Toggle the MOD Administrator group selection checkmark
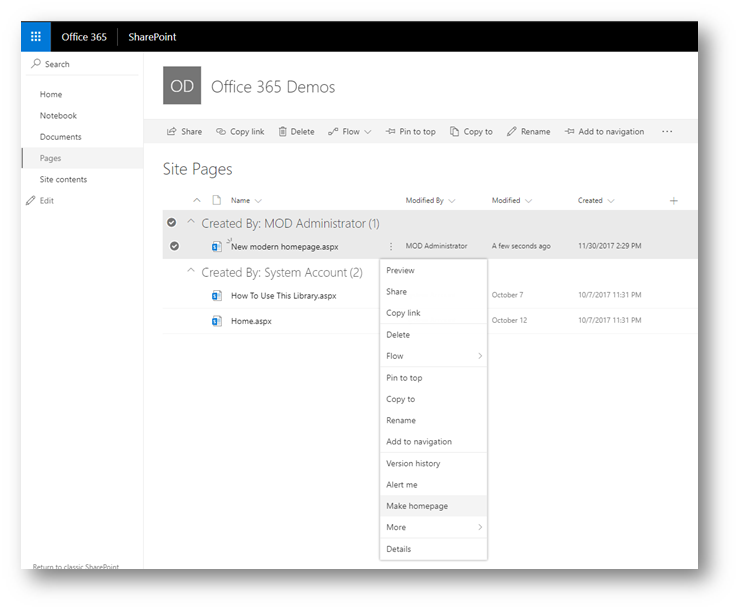 click(x=172, y=222)
